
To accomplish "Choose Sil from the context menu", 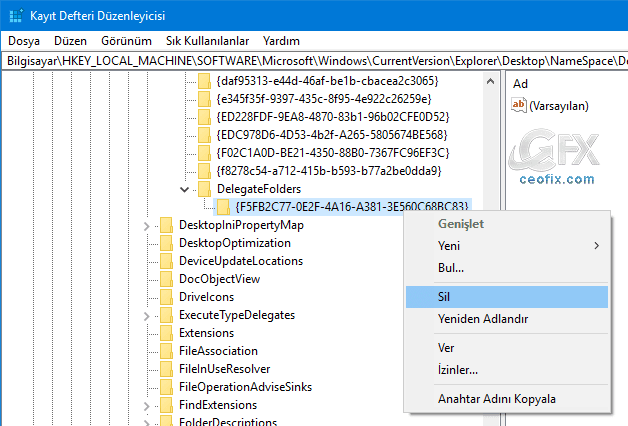I will point(507,297).
